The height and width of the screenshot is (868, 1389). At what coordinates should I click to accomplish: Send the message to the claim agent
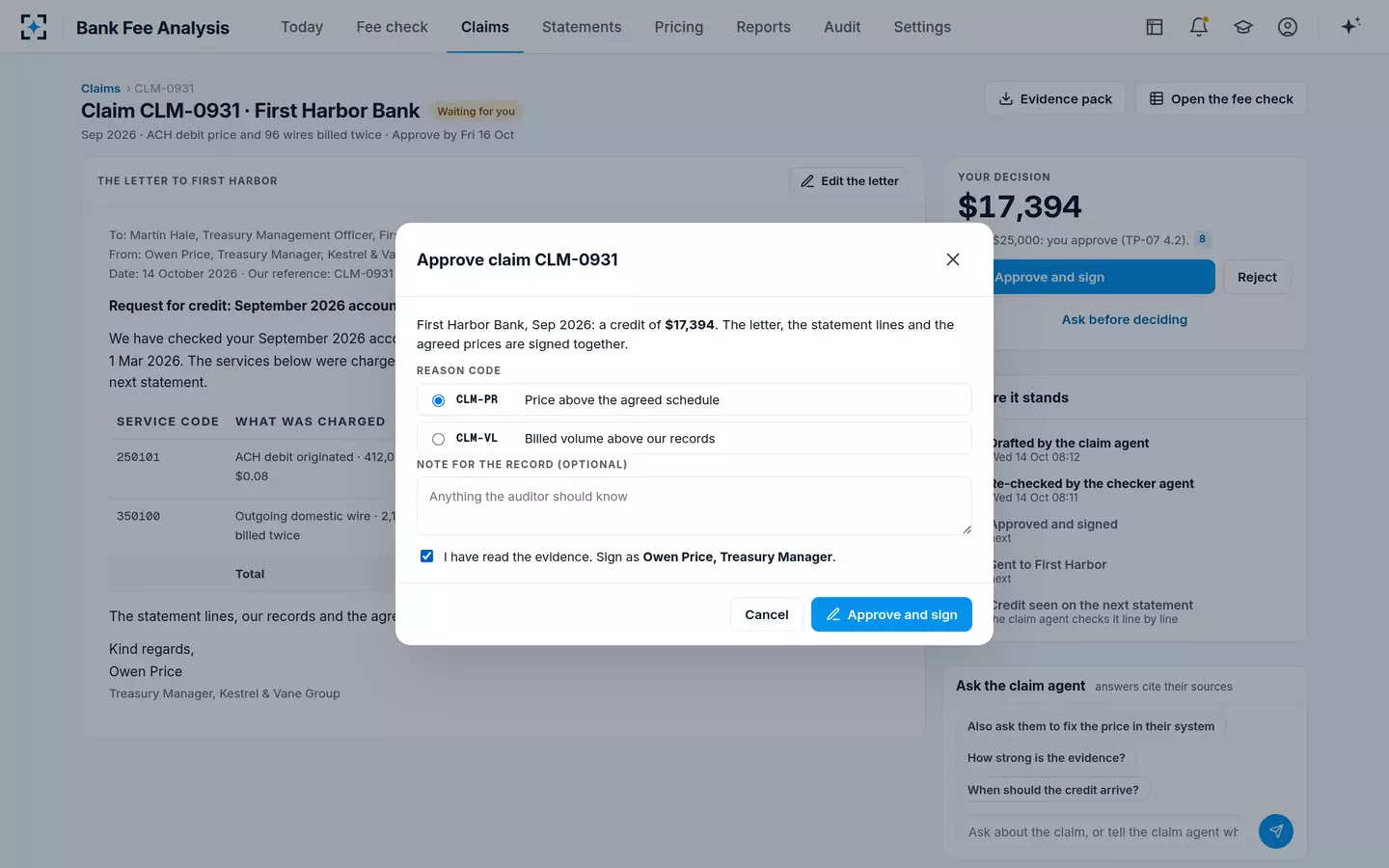tap(1275, 831)
